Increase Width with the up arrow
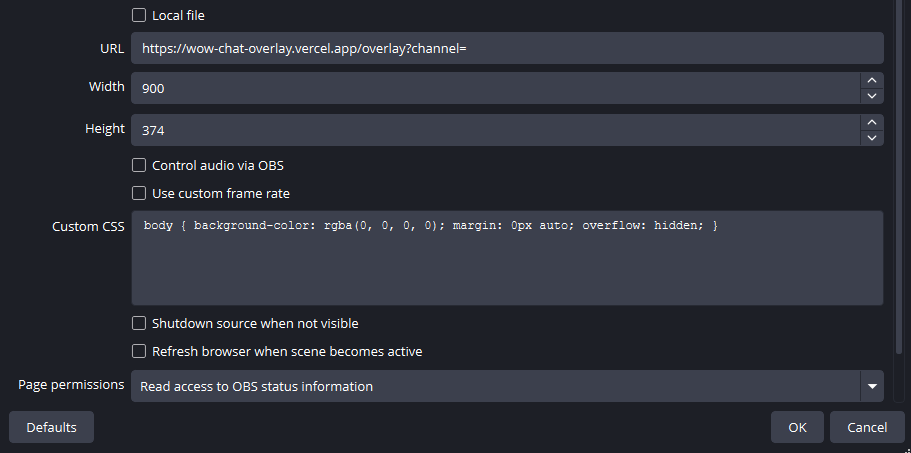This screenshot has height=453, width=911. click(872, 80)
